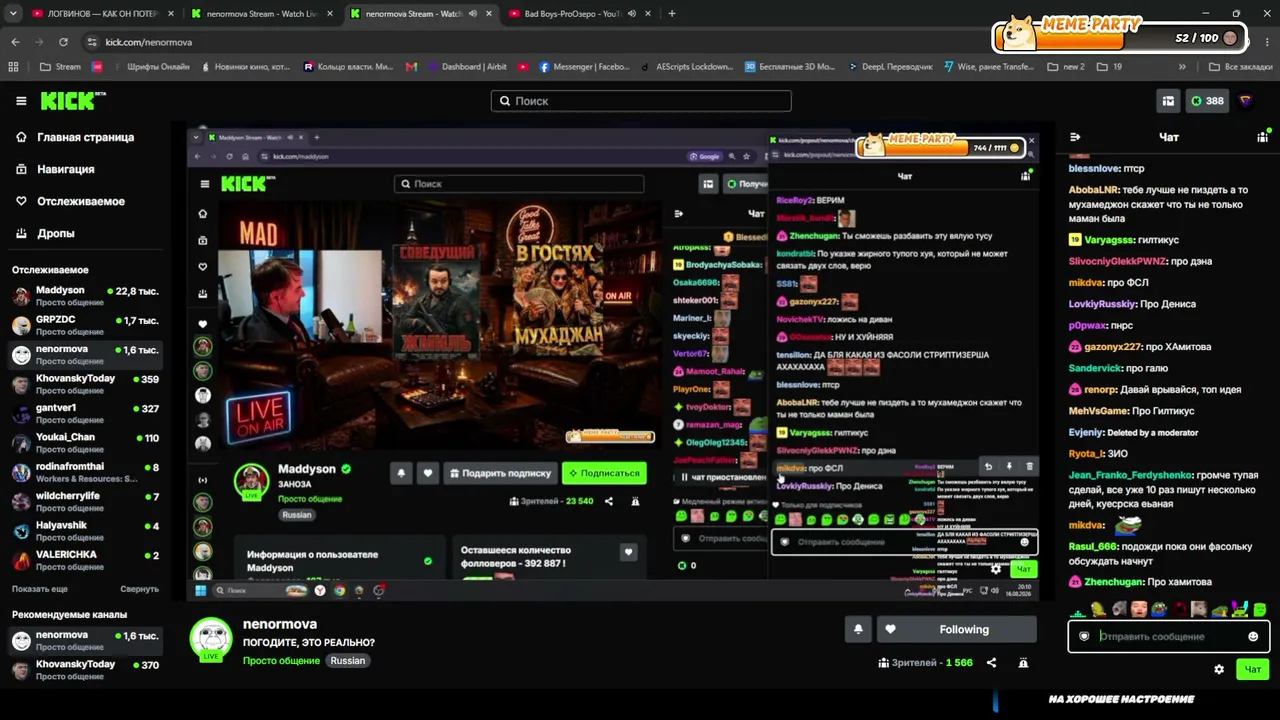The height and width of the screenshot is (720, 1280).
Task: Open the Stream bookmarks folder
Action: [61, 67]
